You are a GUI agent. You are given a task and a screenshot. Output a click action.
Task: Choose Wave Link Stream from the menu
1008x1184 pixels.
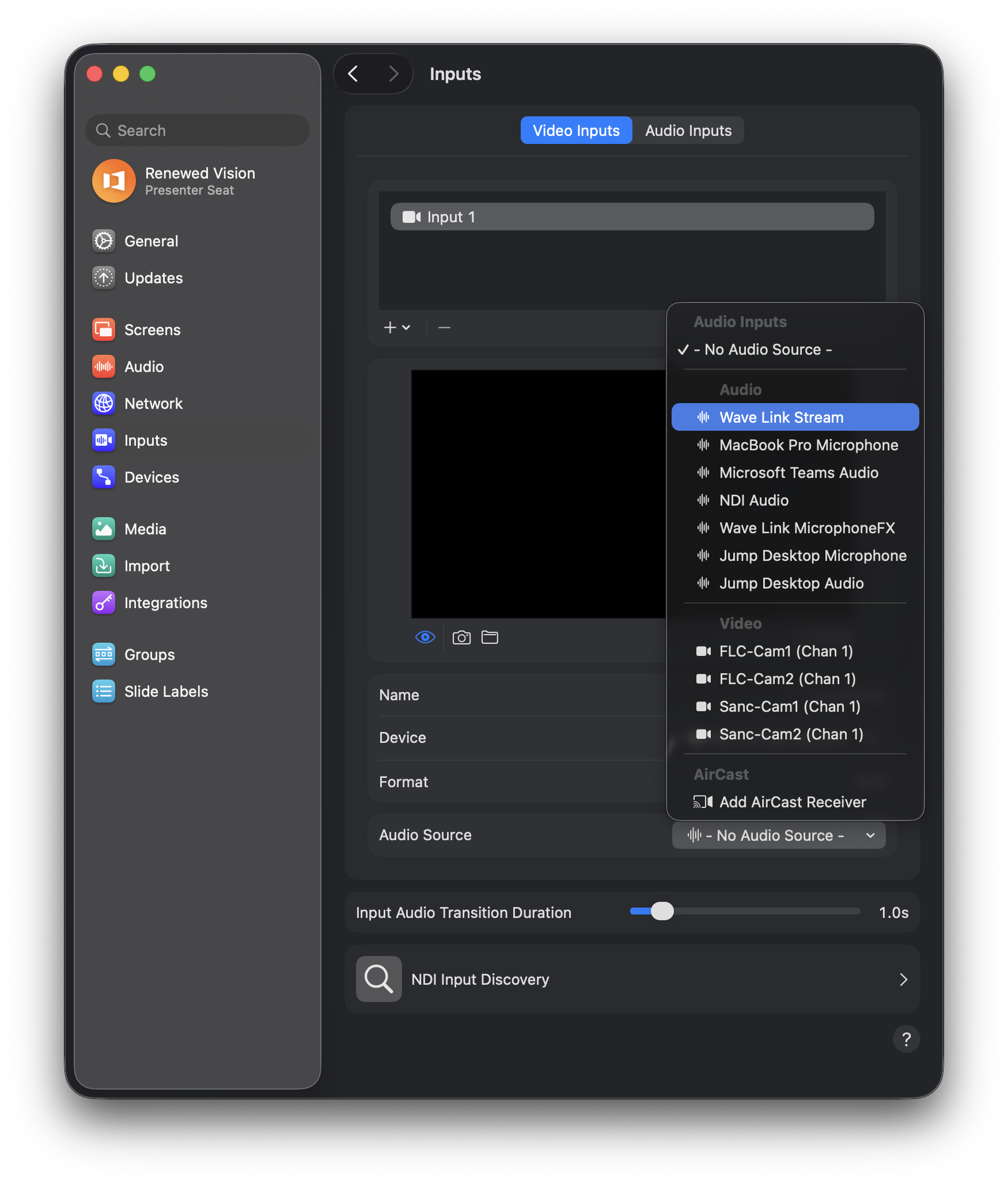[x=795, y=417]
